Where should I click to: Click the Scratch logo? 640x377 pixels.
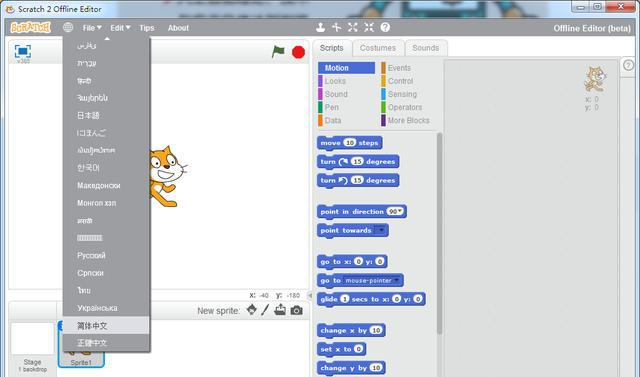31,28
